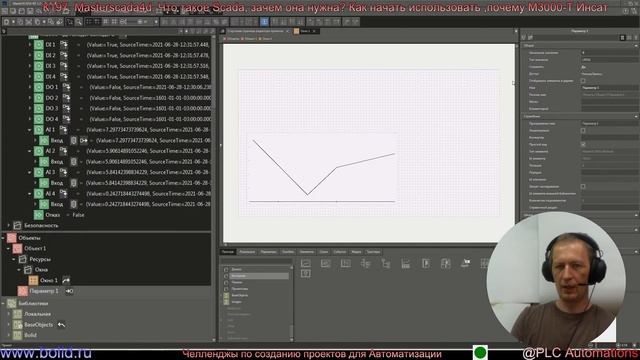This screenshot has width=640, height=360.
Task: Click the blue highlighted toolbar button
Action: coord(264,22)
